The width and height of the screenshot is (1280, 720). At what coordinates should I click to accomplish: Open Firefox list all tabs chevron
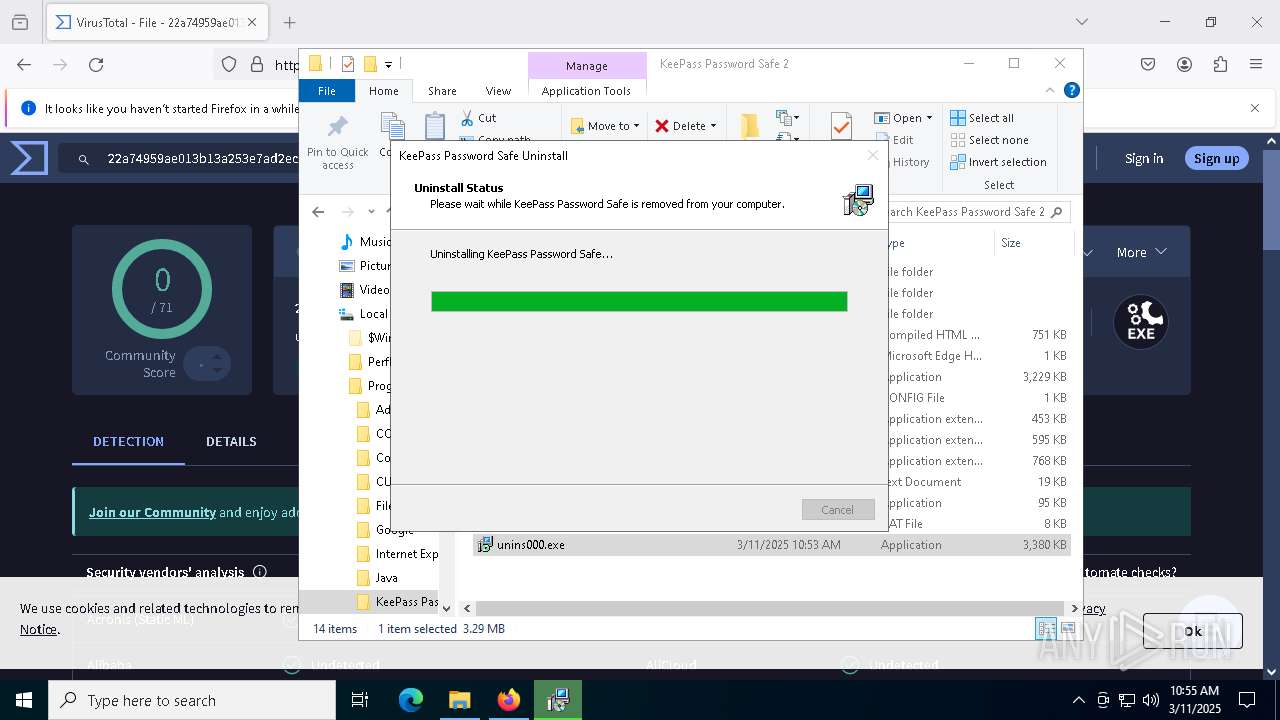1082,22
